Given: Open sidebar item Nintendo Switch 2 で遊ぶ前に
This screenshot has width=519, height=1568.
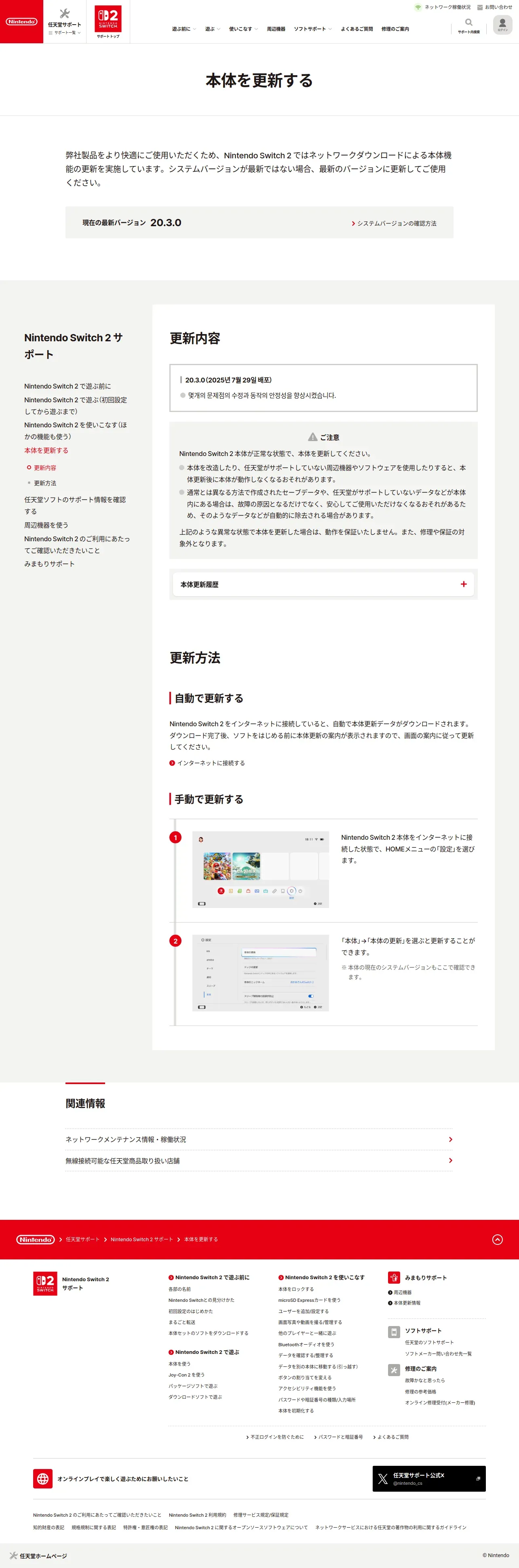Looking at the screenshot, I should (68, 387).
